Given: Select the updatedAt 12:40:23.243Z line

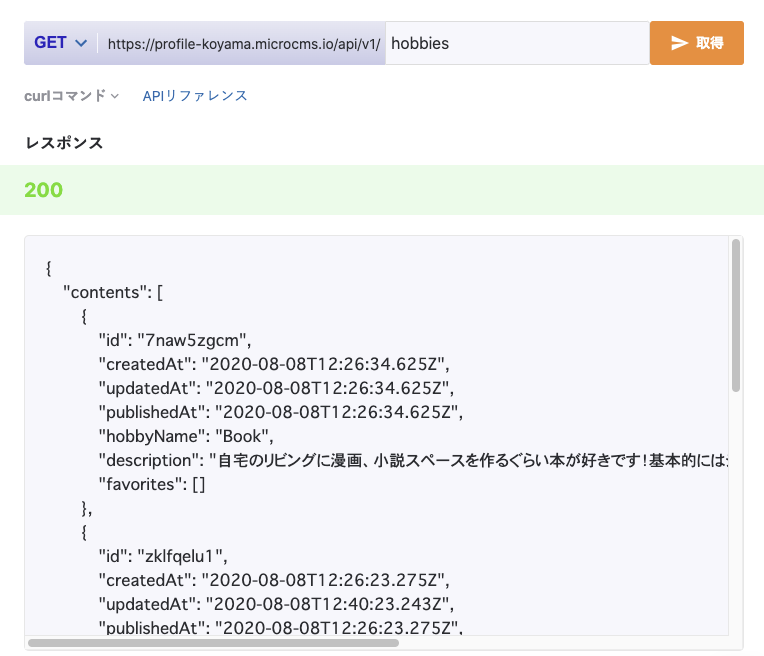Looking at the screenshot, I should (x=276, y=604).
